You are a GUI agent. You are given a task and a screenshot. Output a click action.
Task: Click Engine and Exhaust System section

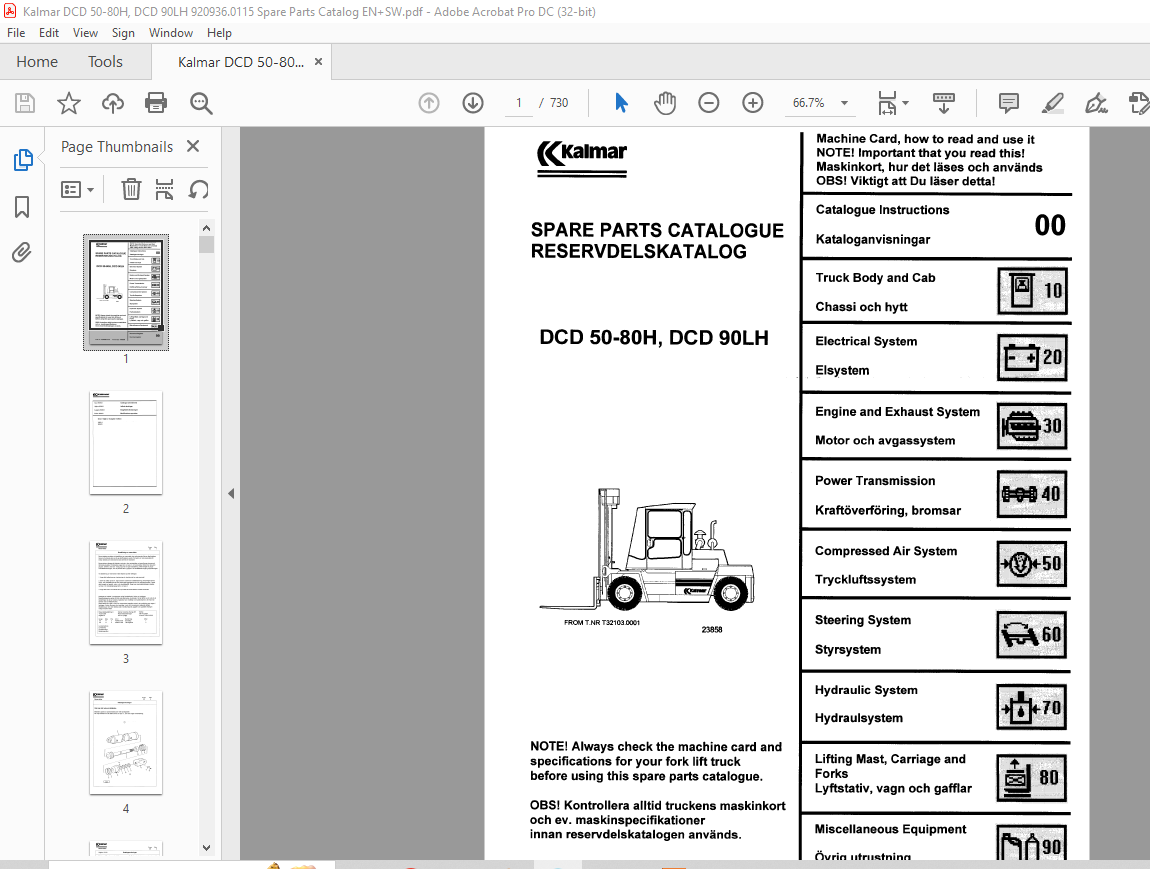point(937,426)
